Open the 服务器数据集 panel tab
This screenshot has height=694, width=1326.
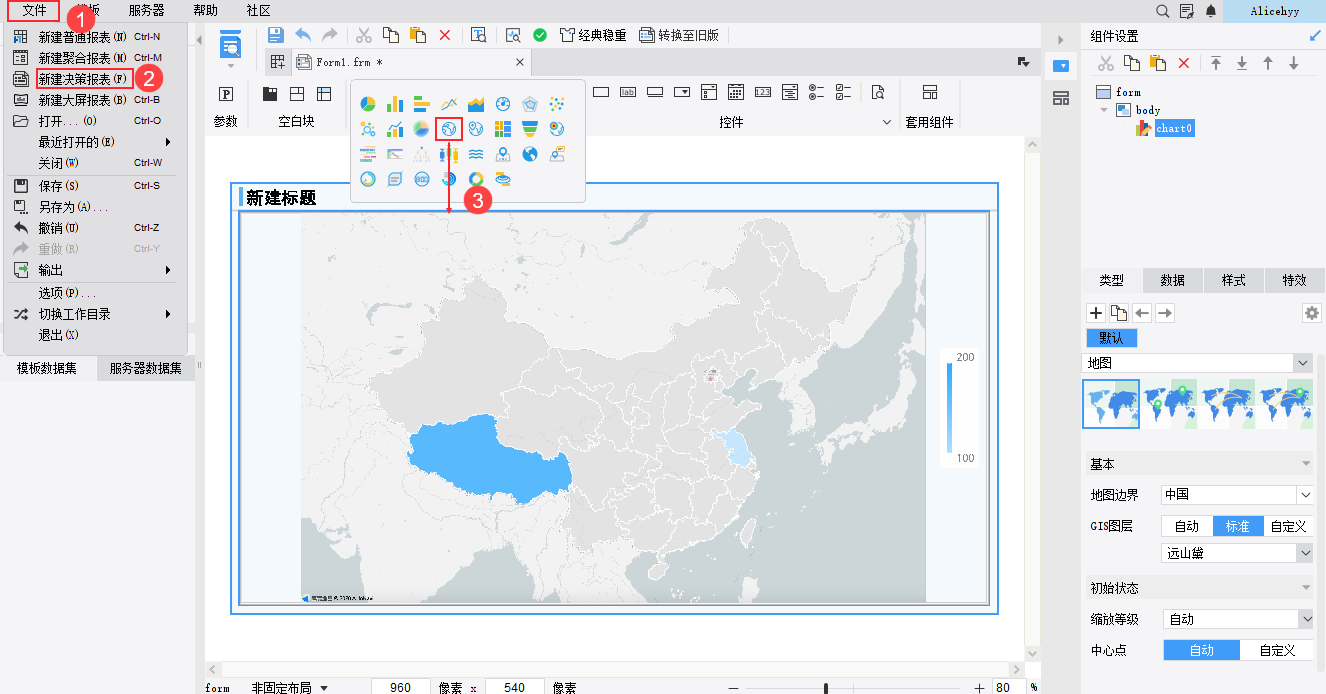point(146,368)
